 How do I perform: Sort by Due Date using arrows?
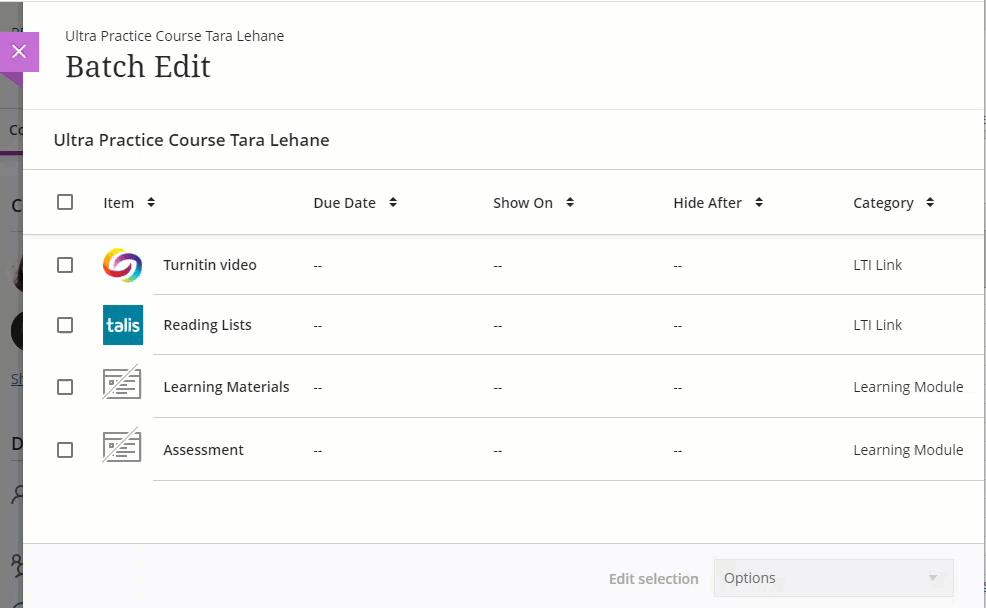[x=393, y=203]
